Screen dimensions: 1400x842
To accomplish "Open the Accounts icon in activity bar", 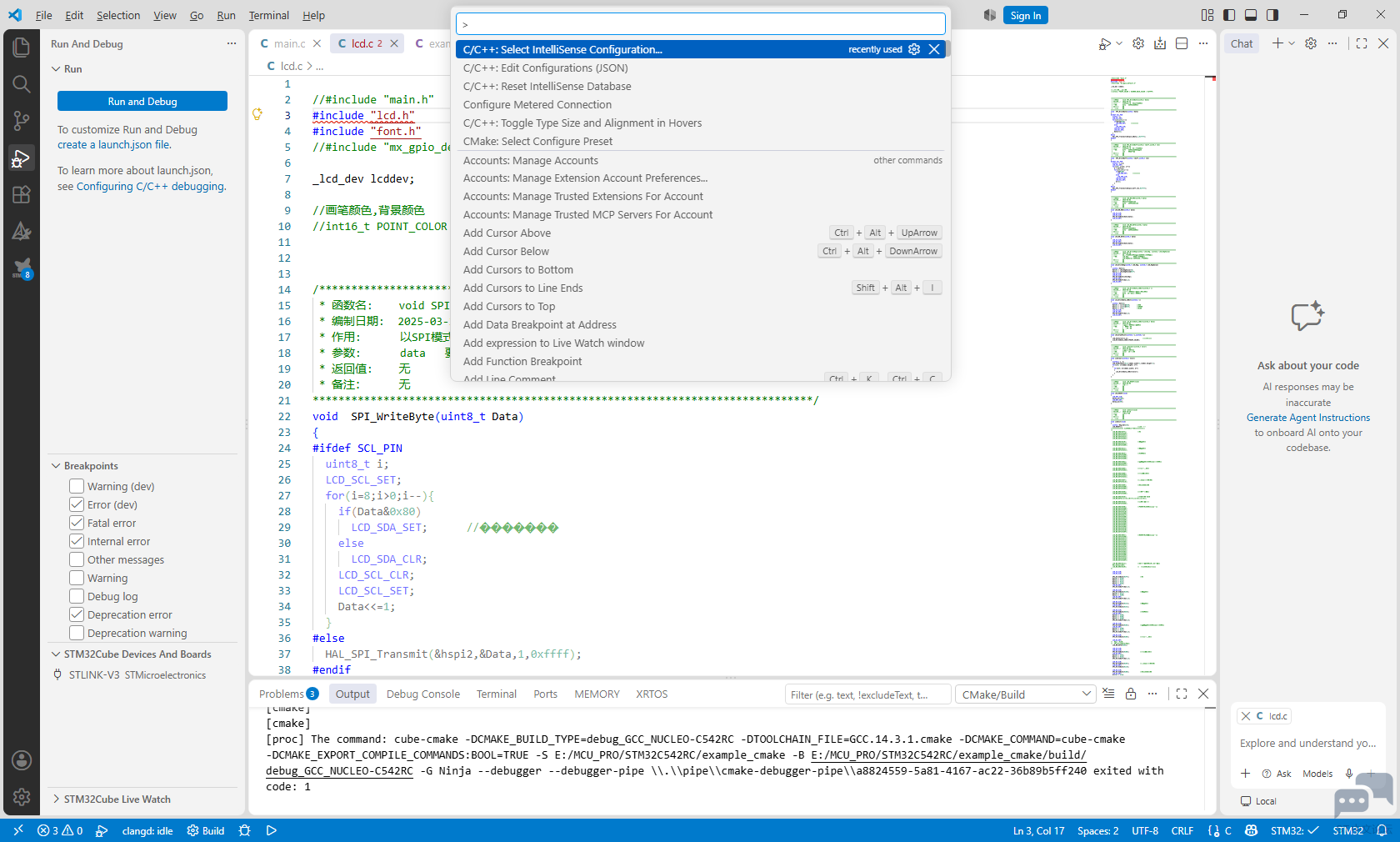I will pyautogui.click(x=22, y=760).
